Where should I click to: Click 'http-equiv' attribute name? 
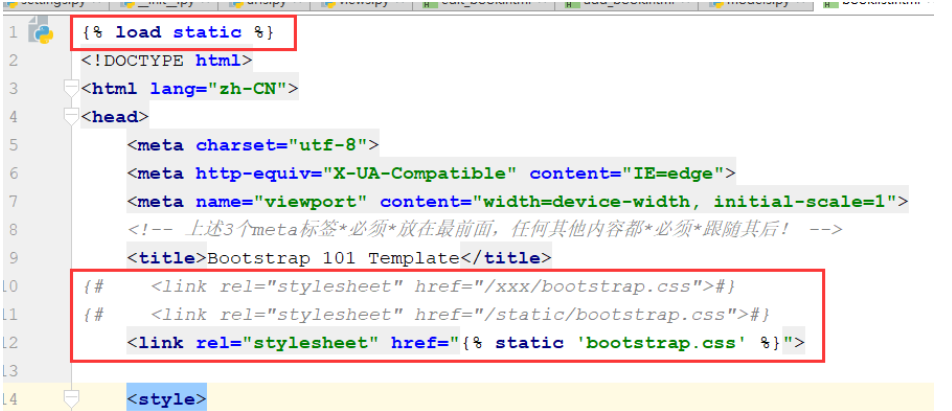[x=253, y=174]
